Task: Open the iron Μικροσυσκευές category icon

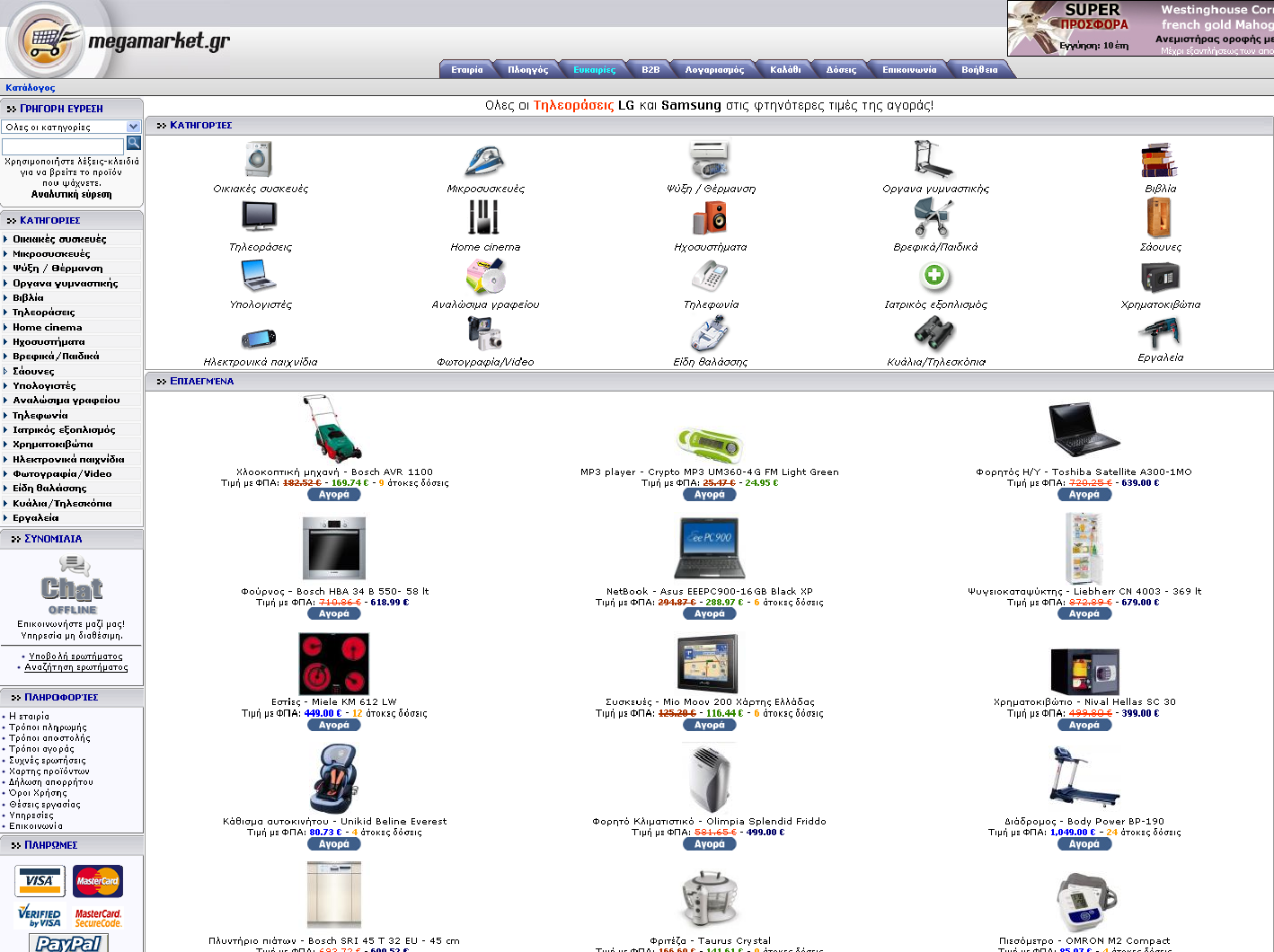Action: (x=485, y=161)
